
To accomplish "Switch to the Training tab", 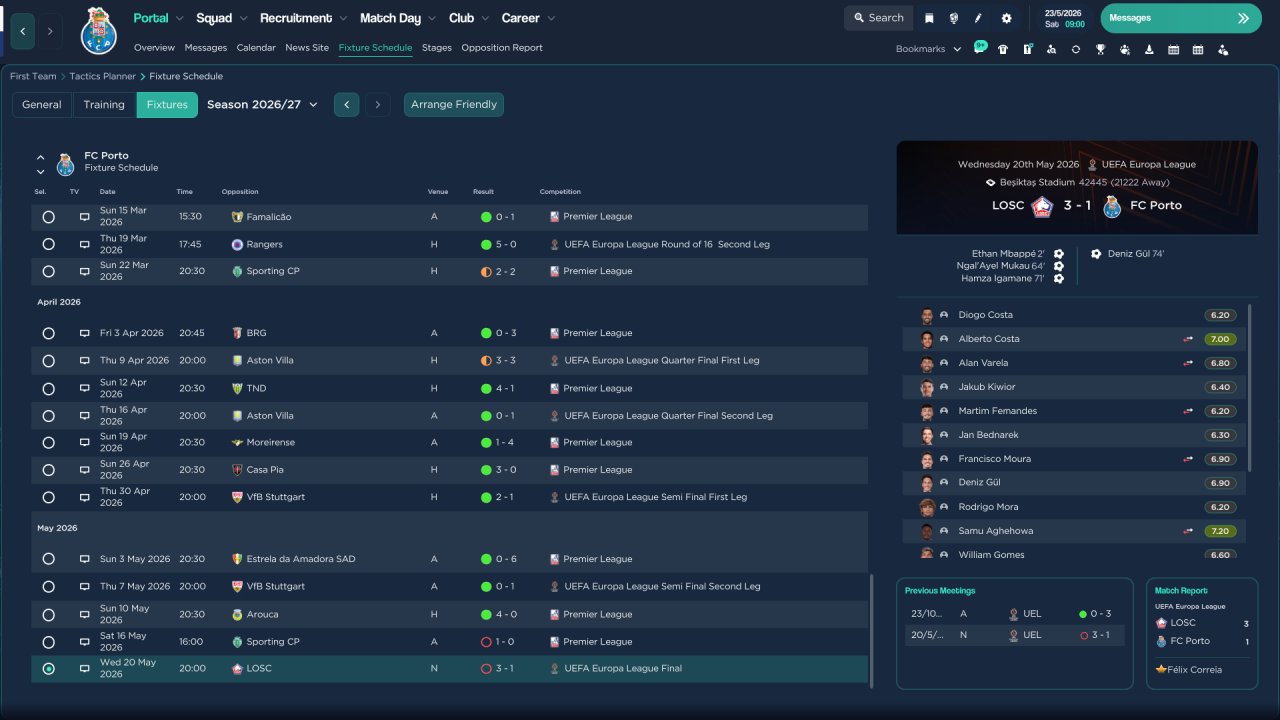I will [104, 105].
